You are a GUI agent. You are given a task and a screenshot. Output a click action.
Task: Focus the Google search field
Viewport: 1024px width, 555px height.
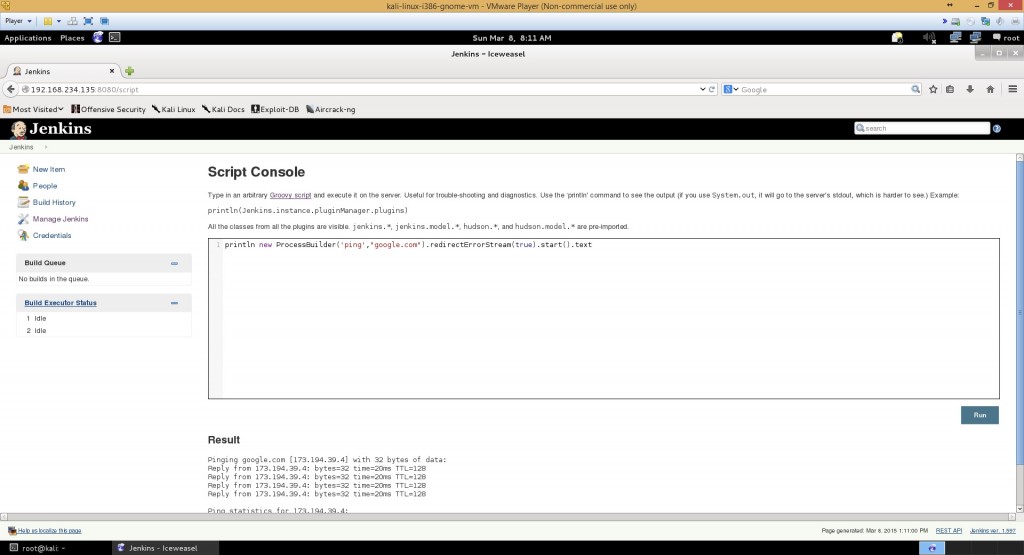824,89
